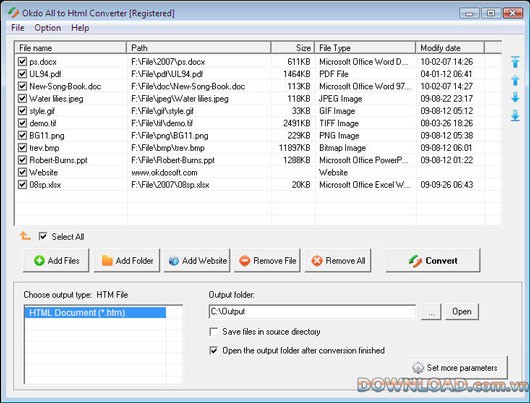Toggle the Select All checkbox

(43, 236)
